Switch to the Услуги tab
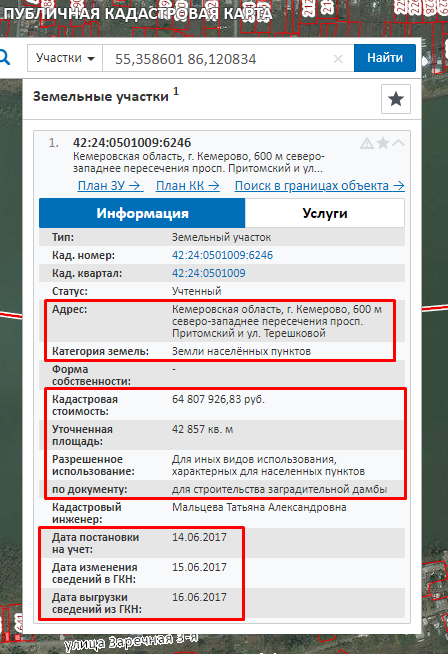The width and height of the screenshot is (448, 654). coord(325,213)
